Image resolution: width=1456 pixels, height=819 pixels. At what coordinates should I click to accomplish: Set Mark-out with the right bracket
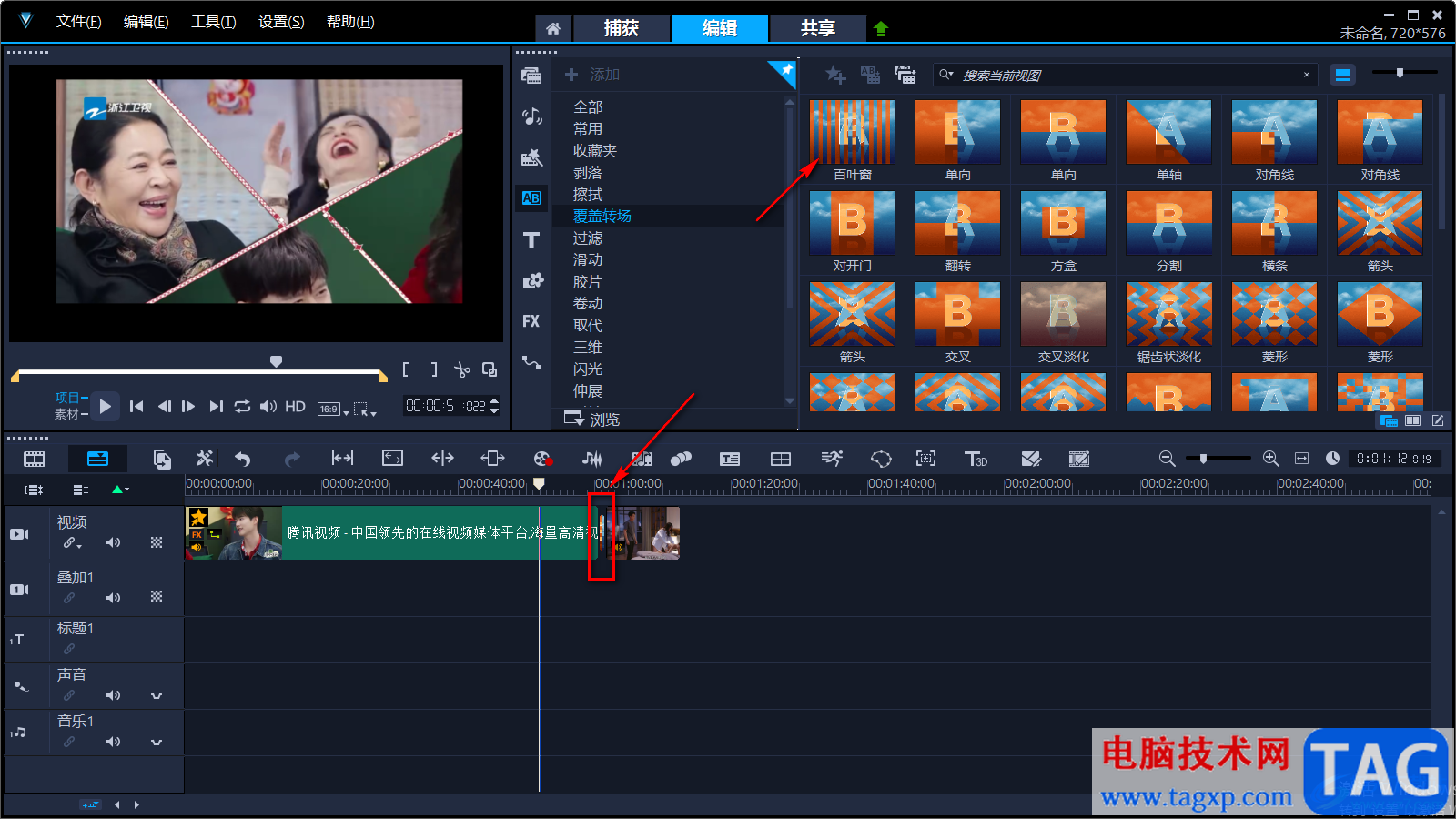click(x=434, y=369)
